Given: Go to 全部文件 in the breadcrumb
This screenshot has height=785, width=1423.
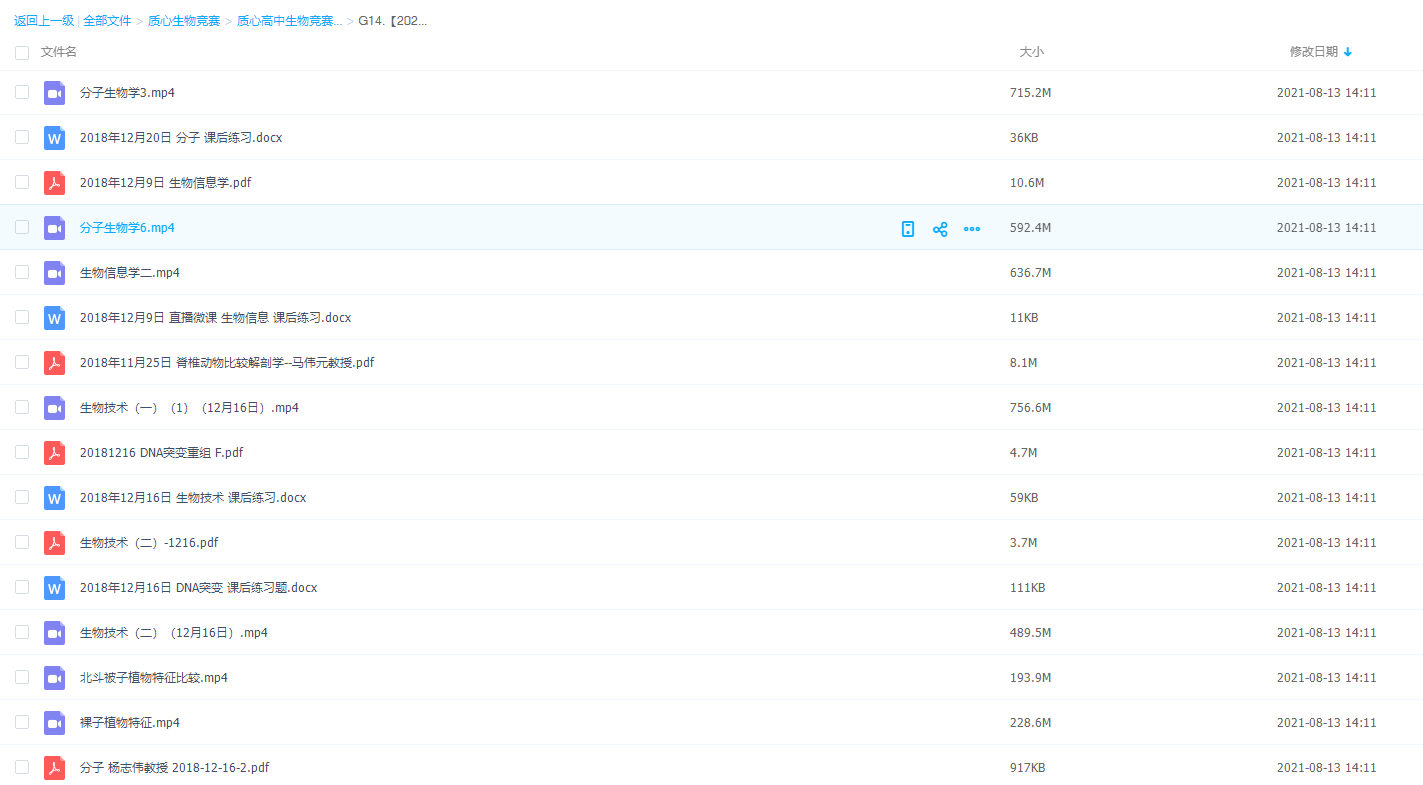Looking at the screenshot, I should 107,21.
